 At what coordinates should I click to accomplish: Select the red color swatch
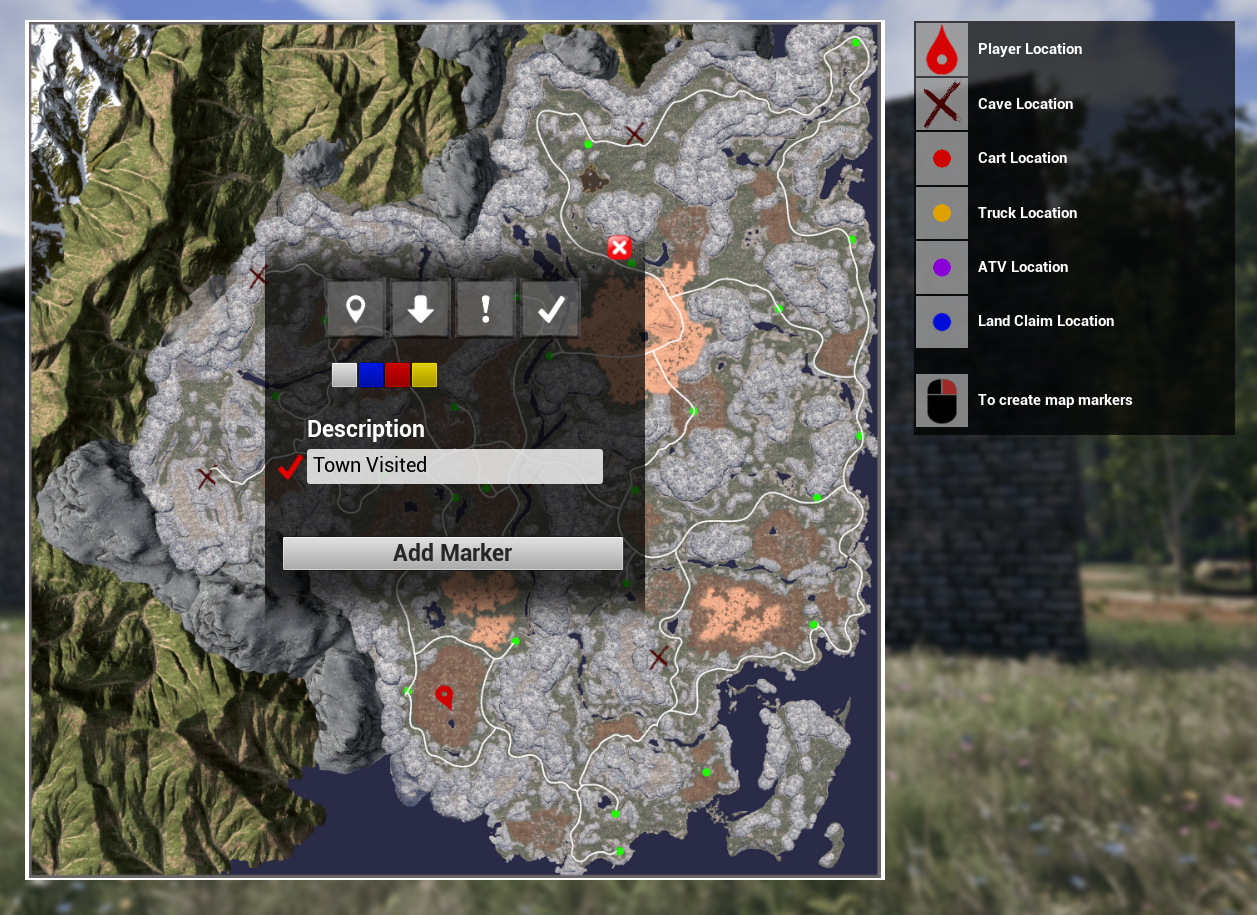(x=397, y=375)
